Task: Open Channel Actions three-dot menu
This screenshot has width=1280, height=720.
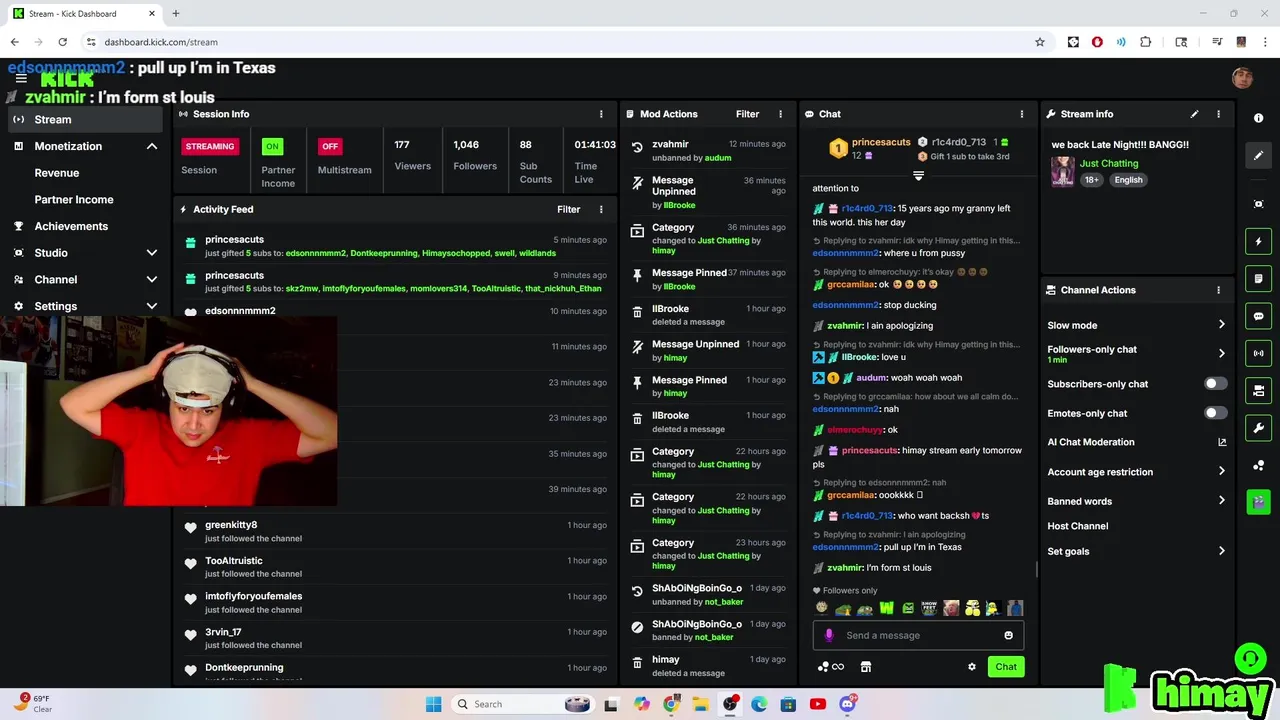Action: coord(1218,290)
